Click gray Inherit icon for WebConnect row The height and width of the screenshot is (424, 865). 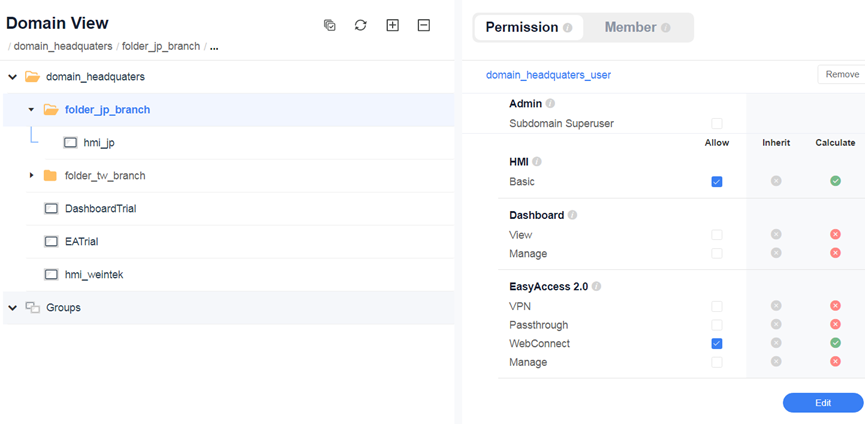click(x=776, y=343)
